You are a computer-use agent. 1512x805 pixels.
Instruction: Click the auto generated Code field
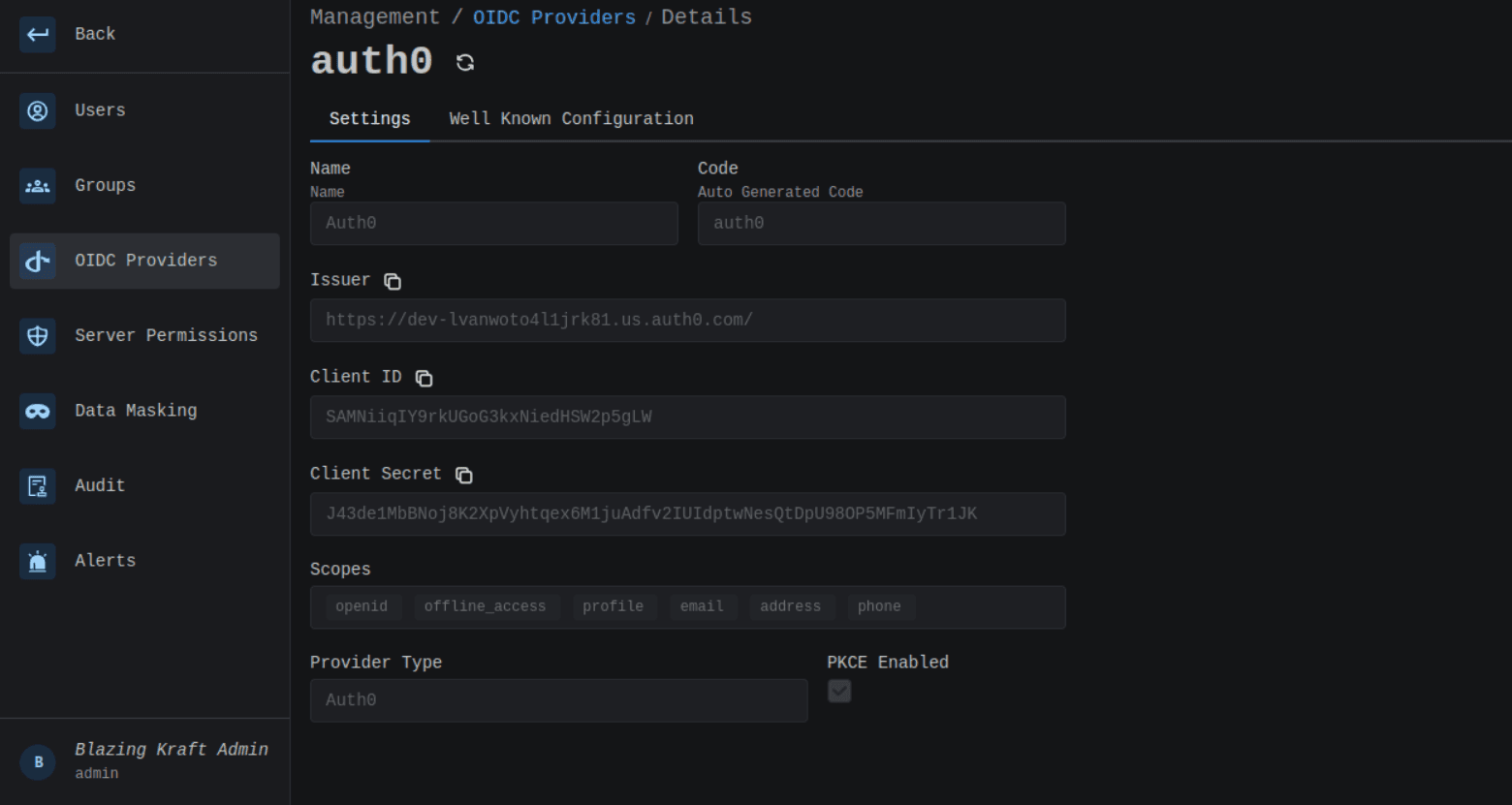pyautogui.click(x=882, y=224)
